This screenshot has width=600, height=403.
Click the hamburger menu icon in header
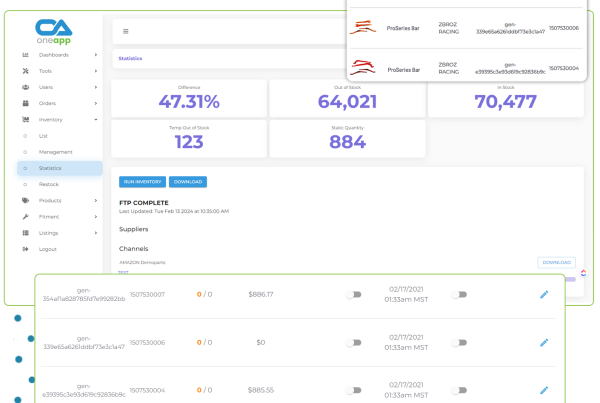(125, 31)
